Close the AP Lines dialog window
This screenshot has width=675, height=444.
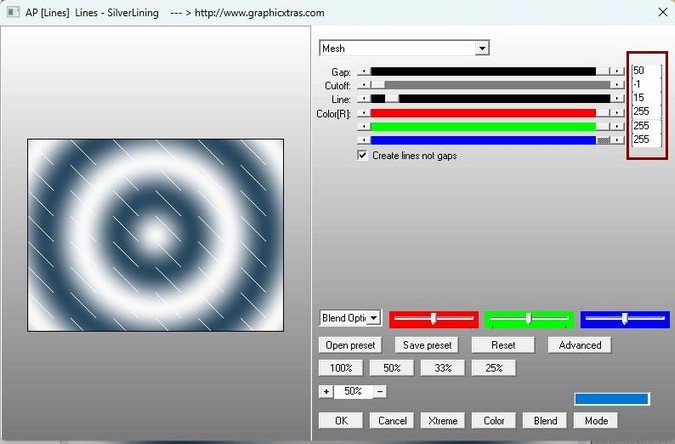[x=661, y=12]
